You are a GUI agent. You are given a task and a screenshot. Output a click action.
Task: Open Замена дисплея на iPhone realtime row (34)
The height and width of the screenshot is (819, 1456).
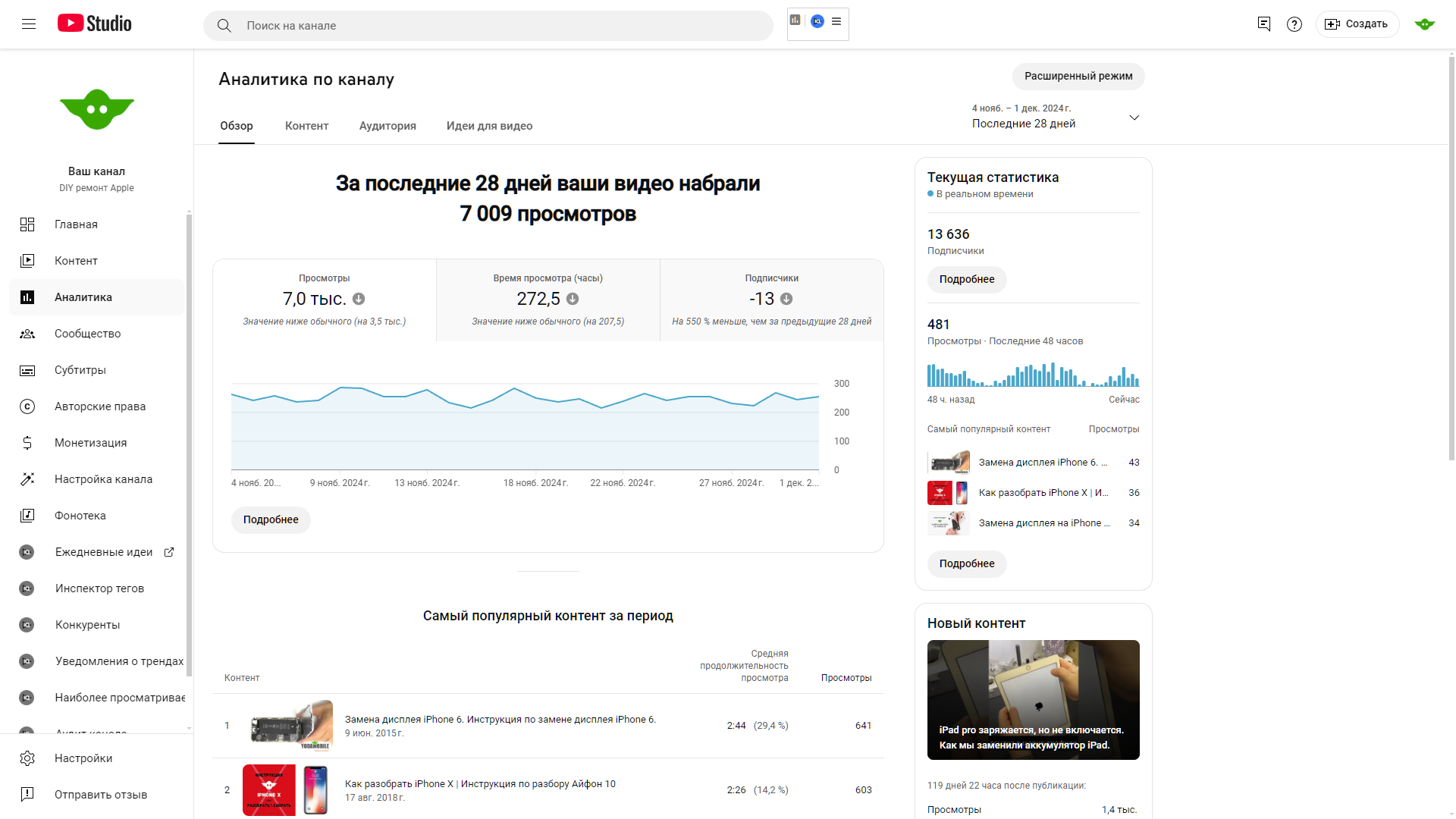(1033, 523)
